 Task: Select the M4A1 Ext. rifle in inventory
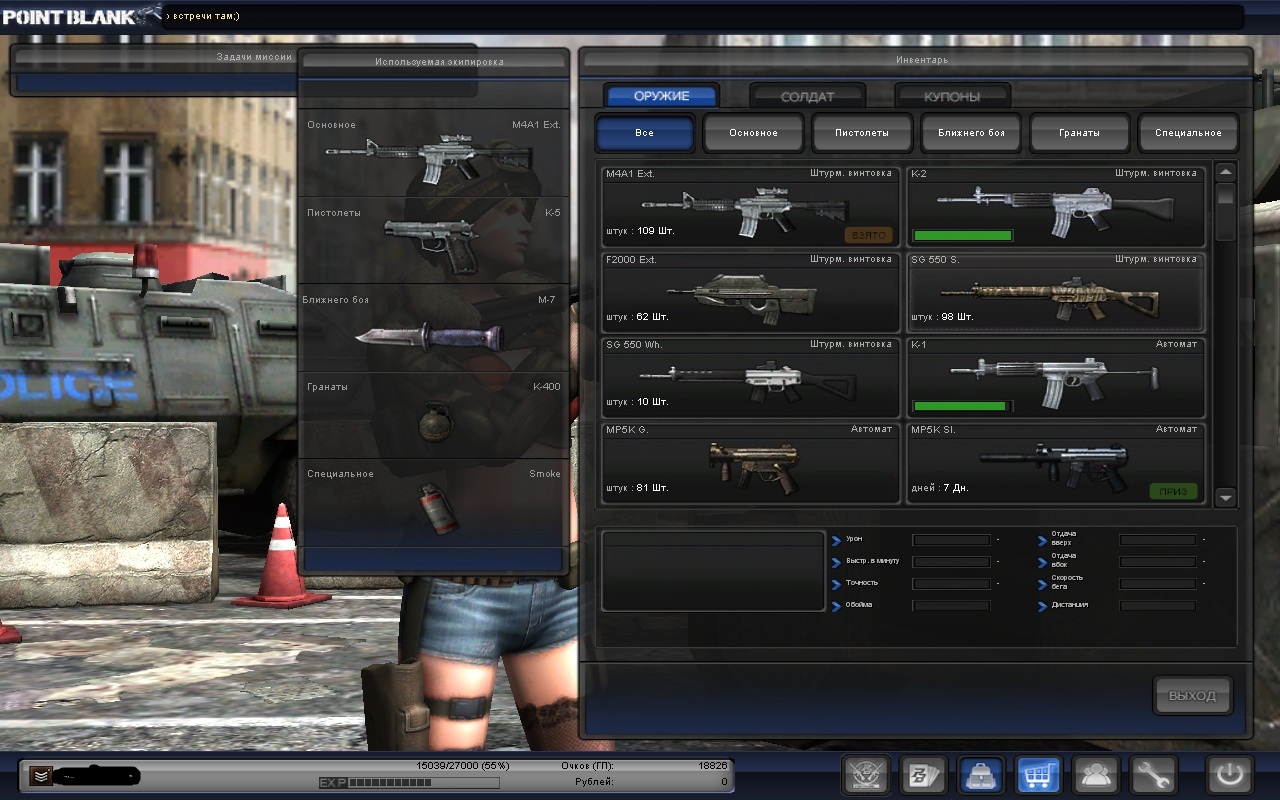pyautogui.click(x=751, y=206)
